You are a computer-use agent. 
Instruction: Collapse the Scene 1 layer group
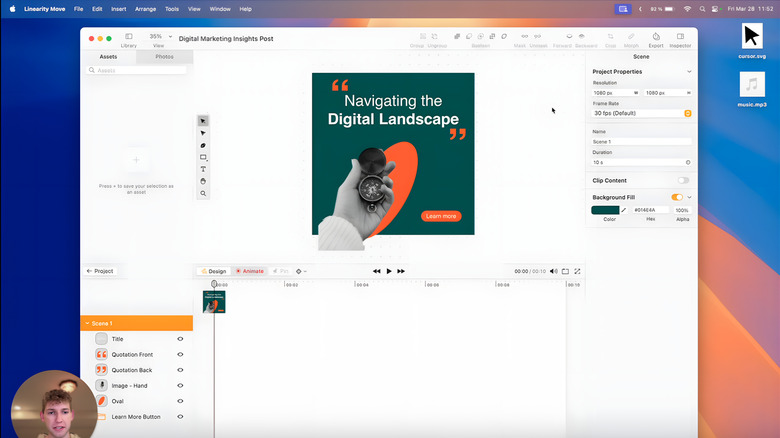[87, 324]
